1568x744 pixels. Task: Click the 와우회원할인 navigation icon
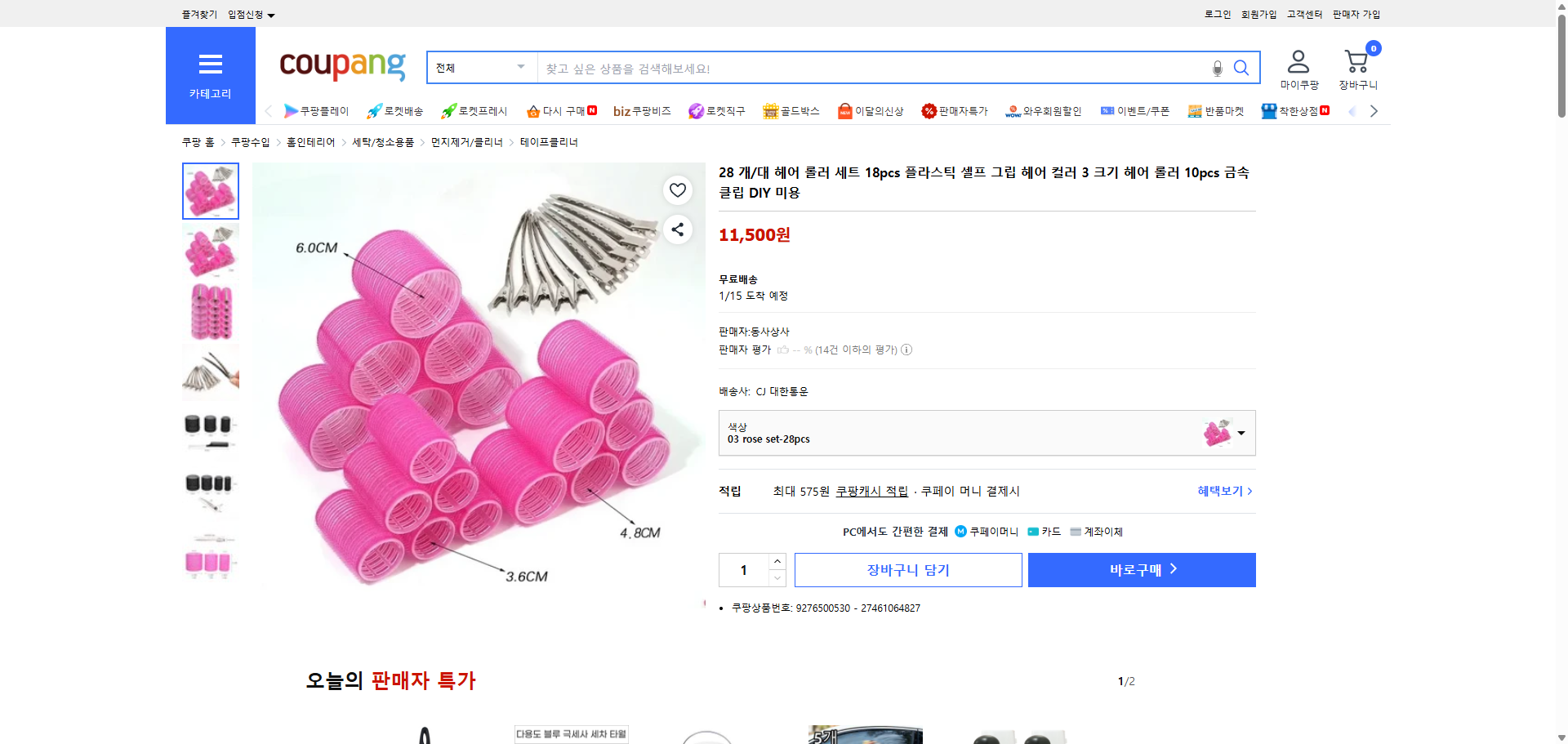pos(1013,110)
